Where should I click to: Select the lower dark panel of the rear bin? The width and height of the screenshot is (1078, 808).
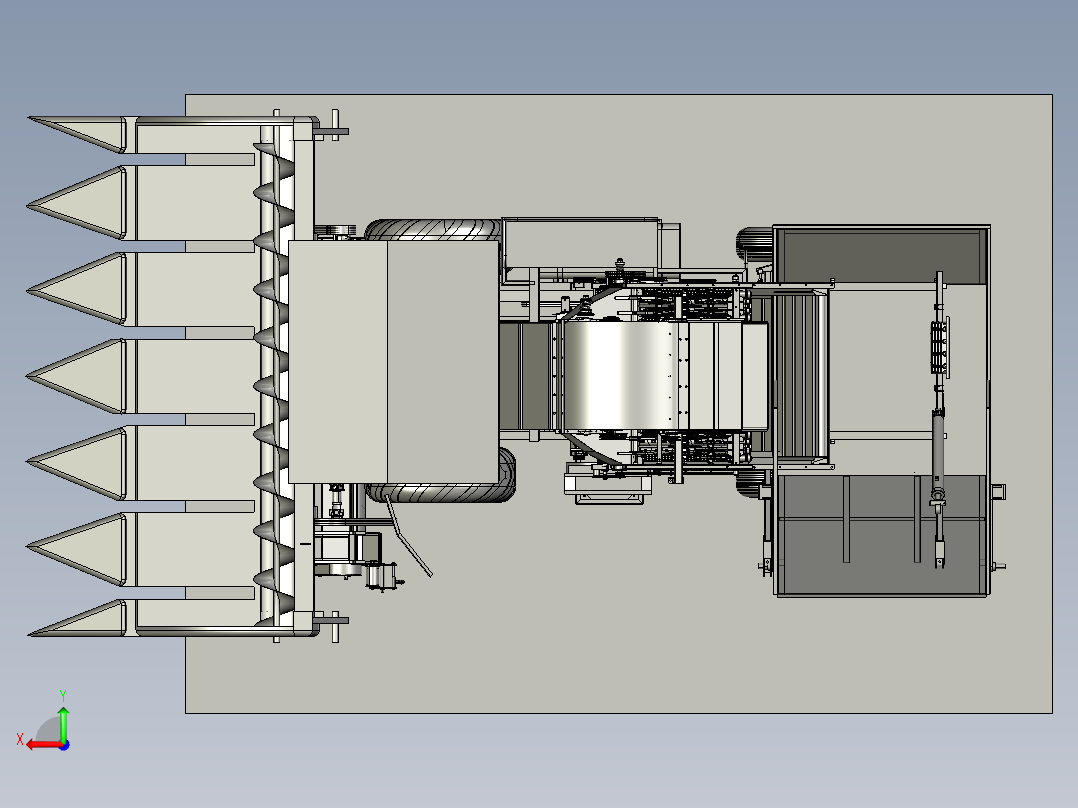tap(881, 534)
